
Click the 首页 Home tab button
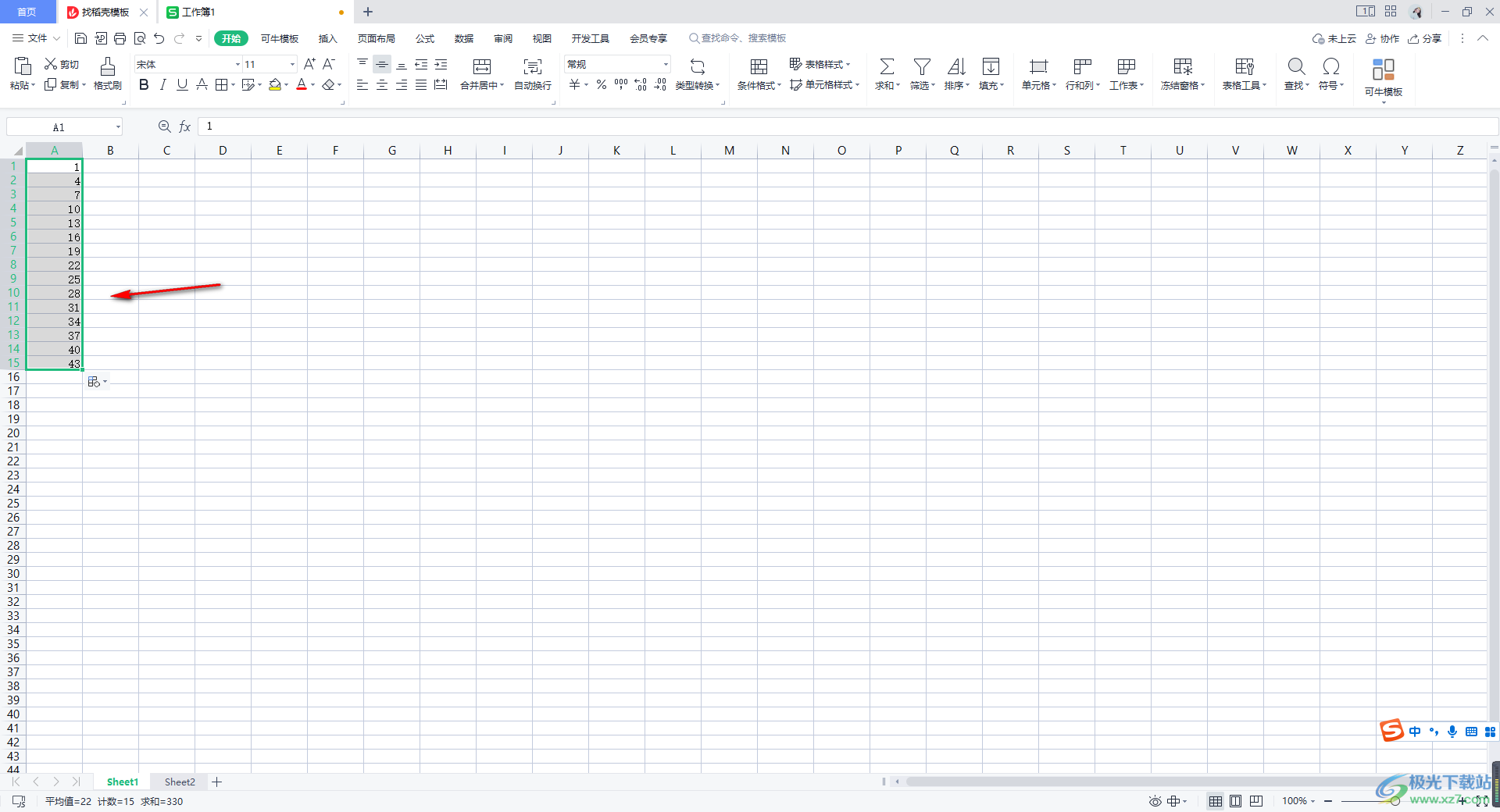coord(27,12)
